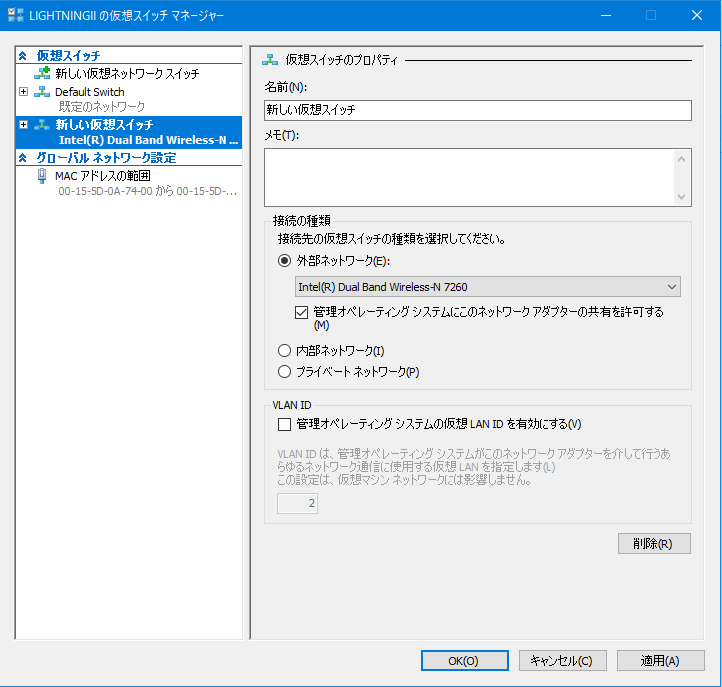The image size is (722, 687).
Task: Click the 仮想スイッチ section header
Action: [129, 56]
